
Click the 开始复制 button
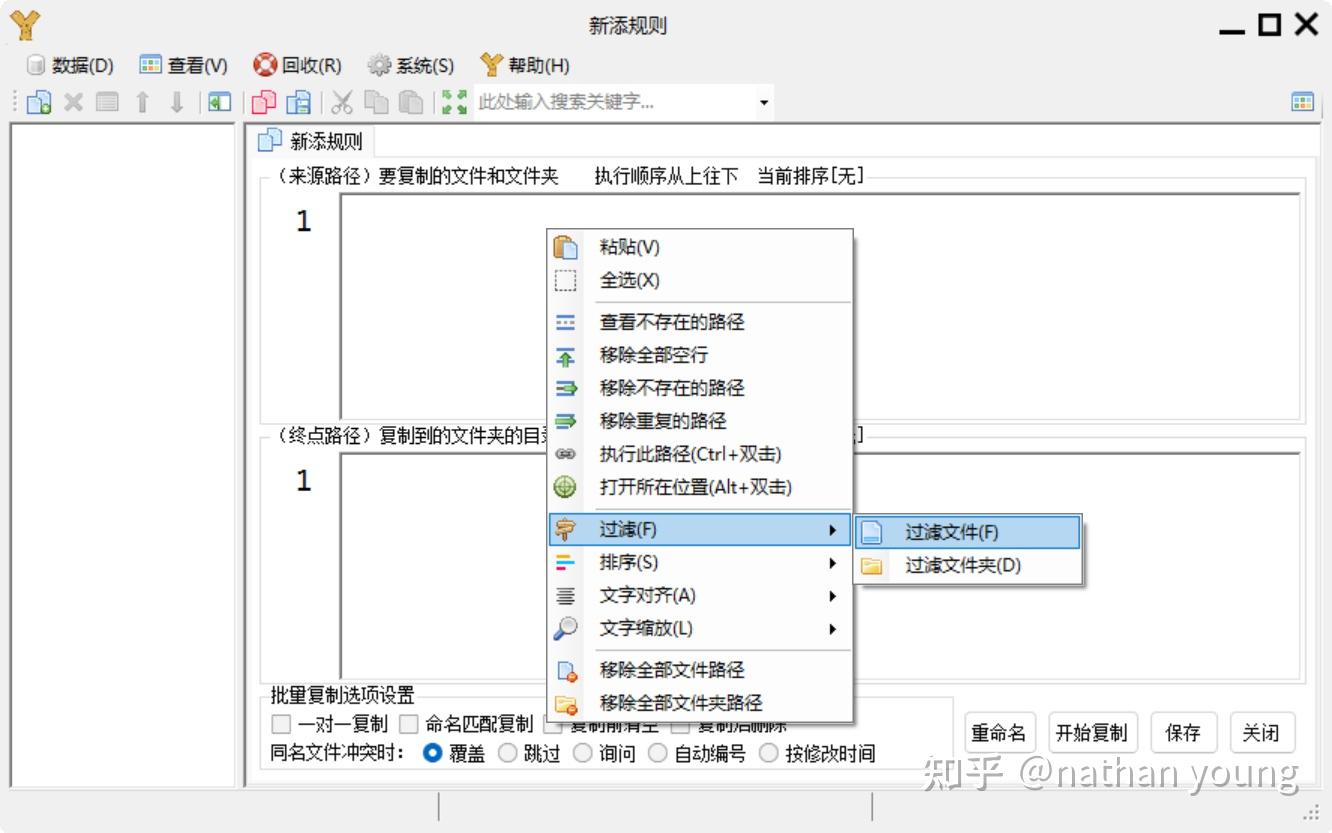pyautogui.click(x=1091, y=733)
